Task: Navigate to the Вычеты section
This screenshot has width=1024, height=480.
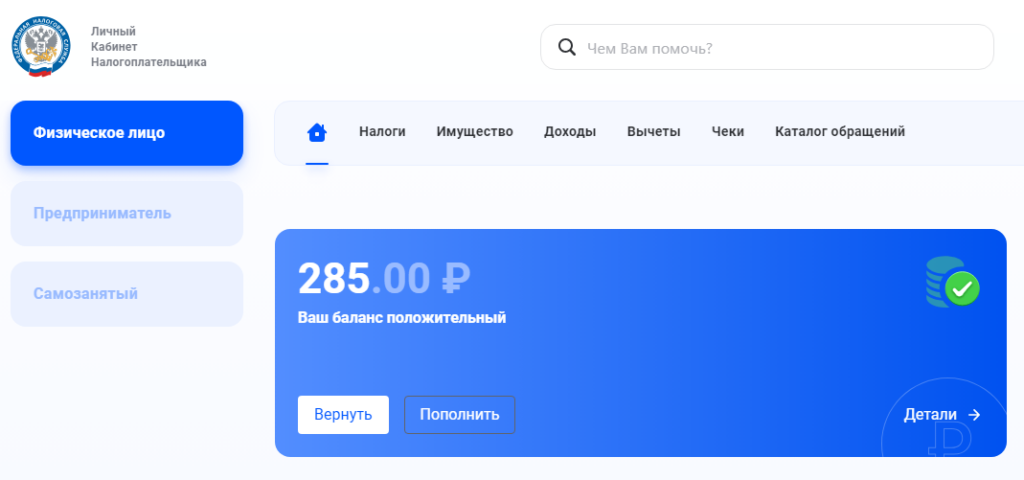Action: [x=653, y=132]
